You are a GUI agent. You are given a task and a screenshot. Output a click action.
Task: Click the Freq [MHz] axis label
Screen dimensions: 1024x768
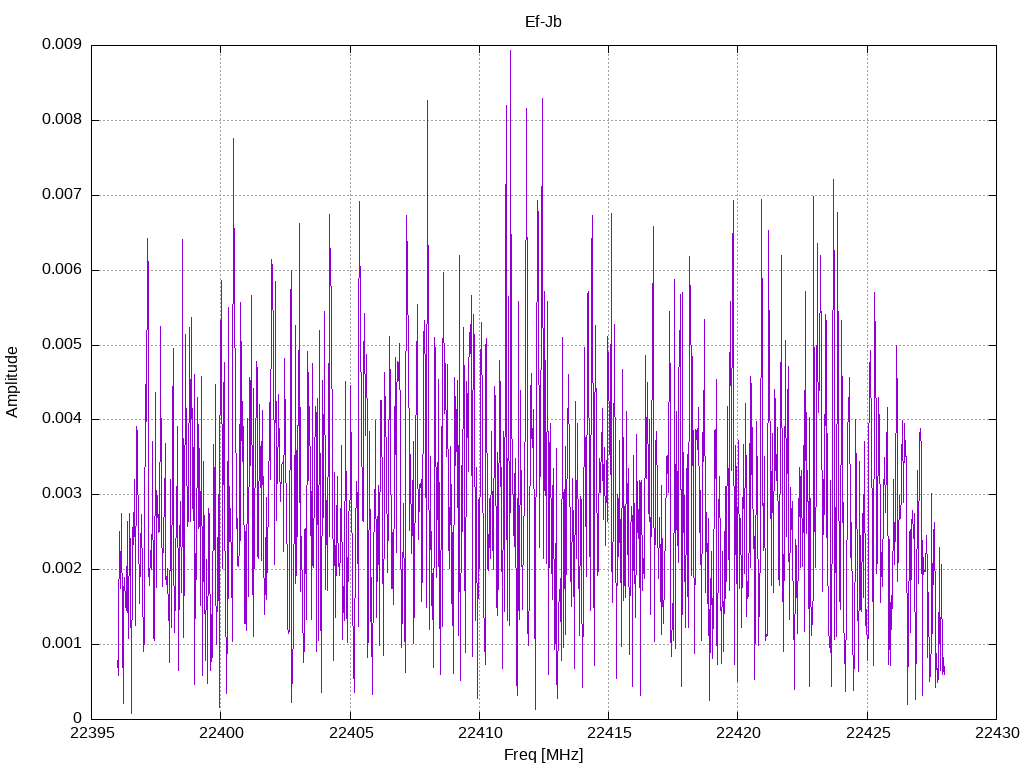coord(543,755)
